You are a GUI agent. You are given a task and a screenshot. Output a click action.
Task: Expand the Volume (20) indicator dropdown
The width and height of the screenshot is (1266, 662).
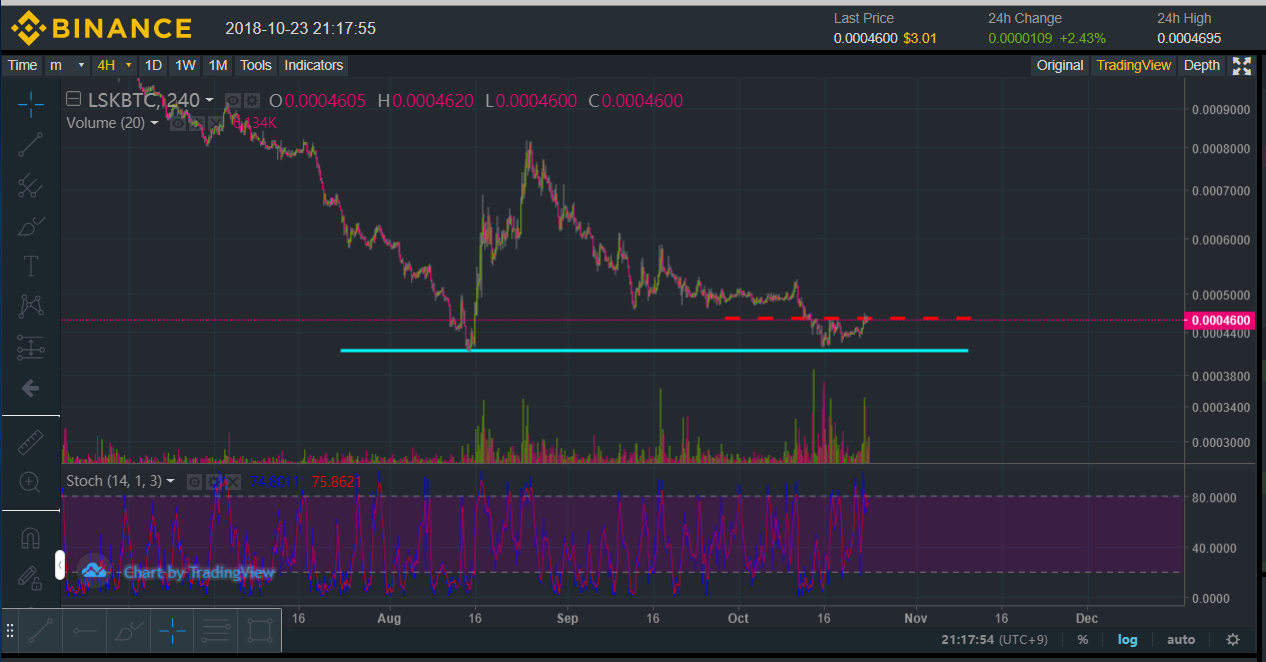[x=155, y=123]
